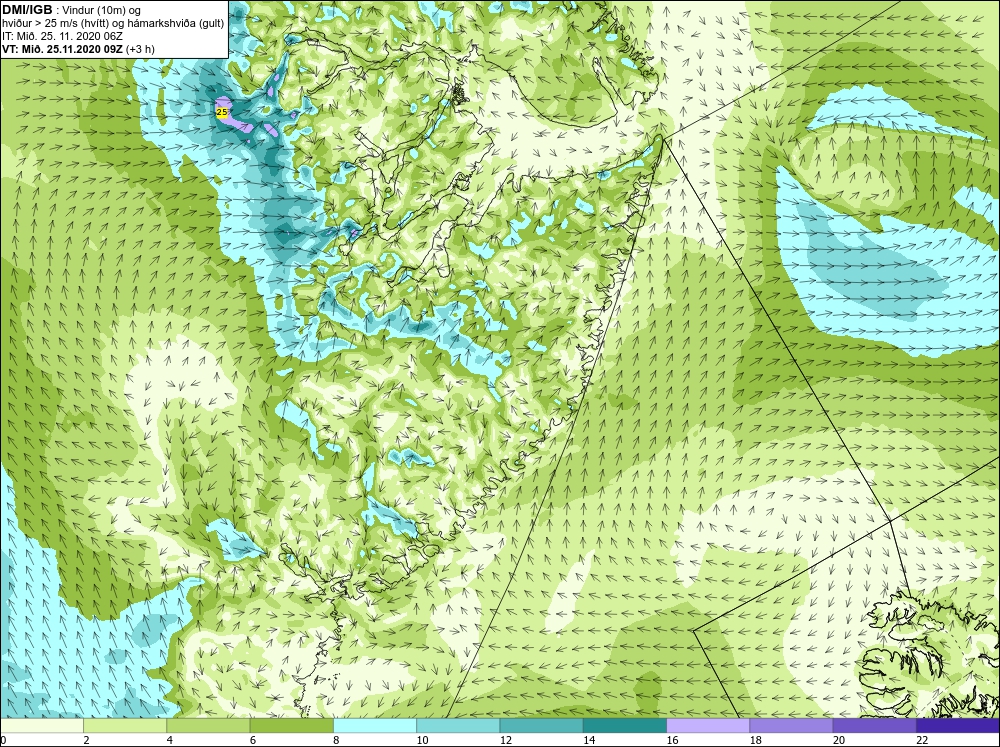Select the 2–4 m/s light green swatch
The height and width of the screenshot is (747, 1000).
125,726
